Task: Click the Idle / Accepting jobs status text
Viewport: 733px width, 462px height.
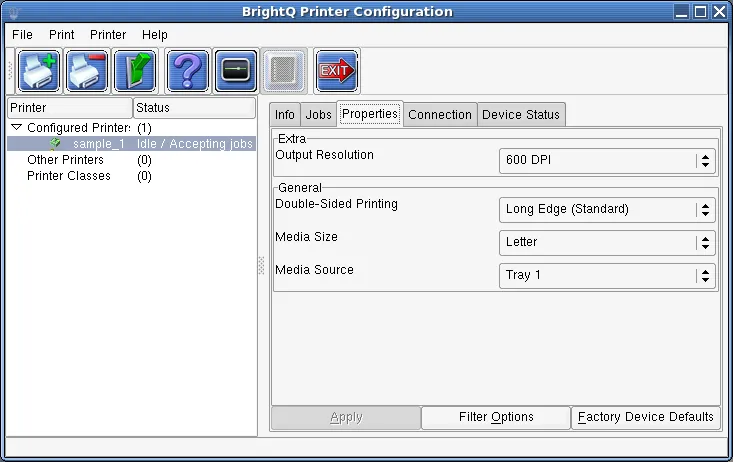Action: (x=194, y=144)
